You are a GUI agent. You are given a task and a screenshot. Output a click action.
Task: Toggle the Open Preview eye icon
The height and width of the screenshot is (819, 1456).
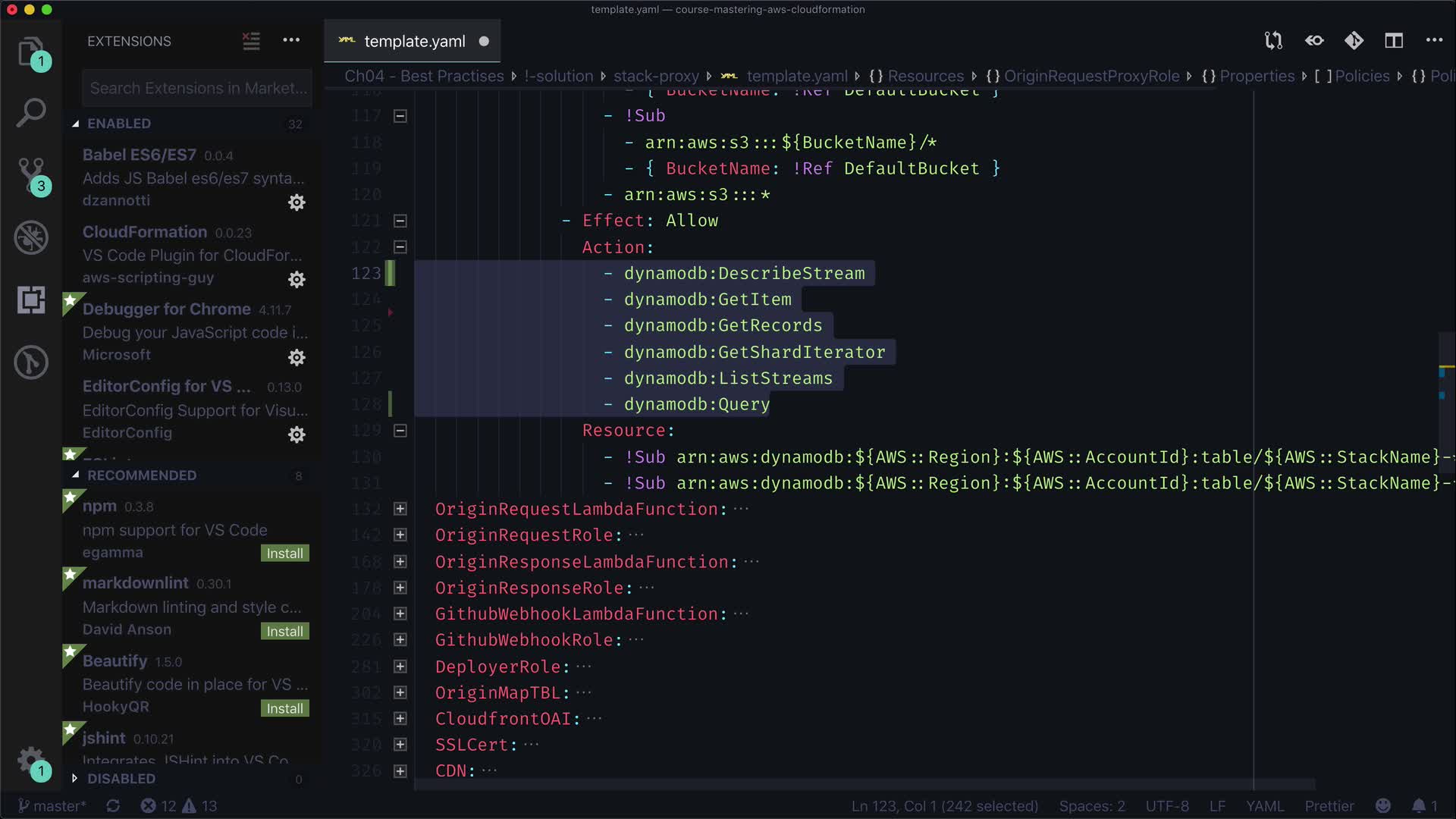tap(1314, 41)
